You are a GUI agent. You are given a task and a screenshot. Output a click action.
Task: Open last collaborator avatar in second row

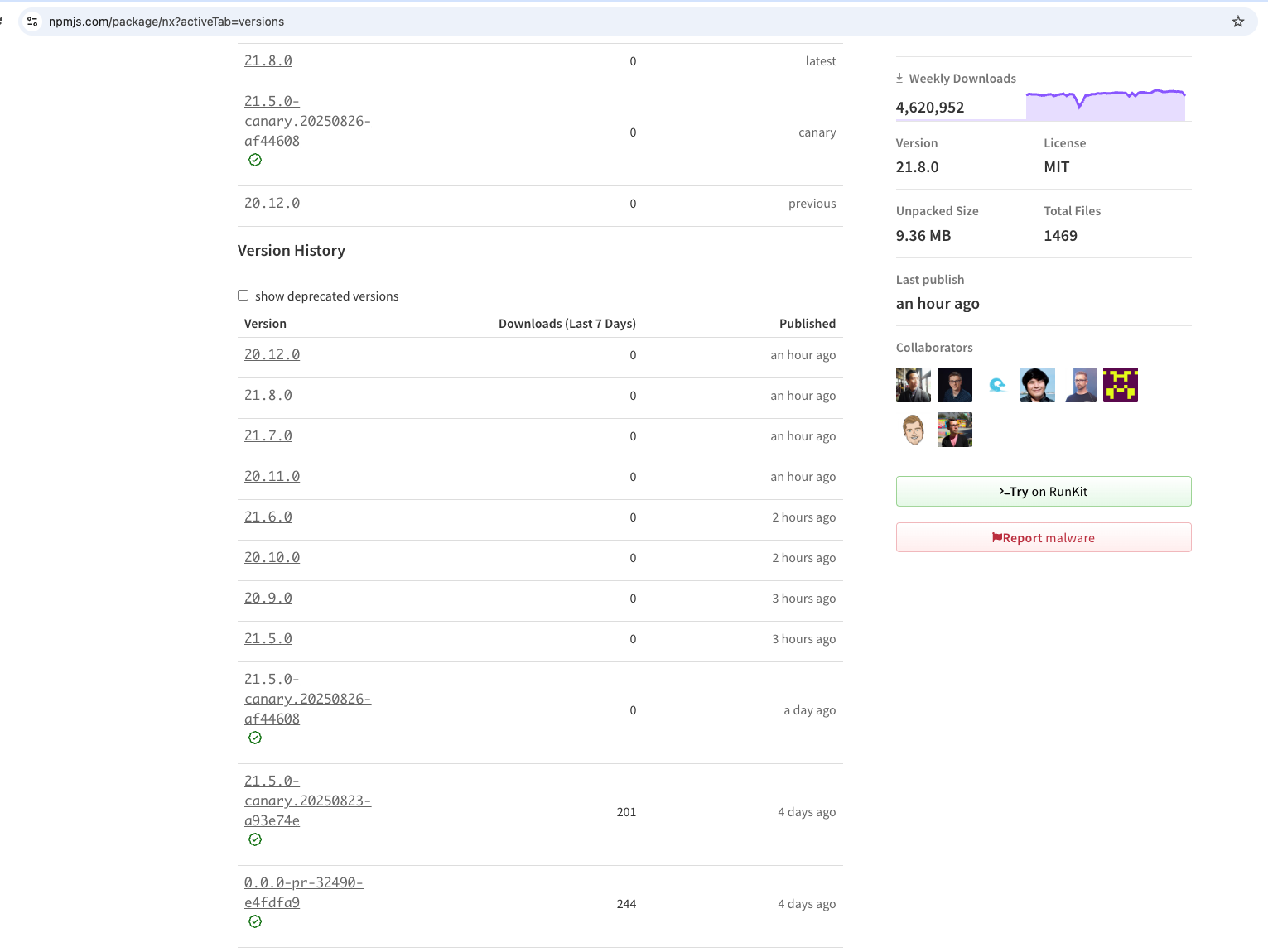pyautogui.click(x=955, y=430)
